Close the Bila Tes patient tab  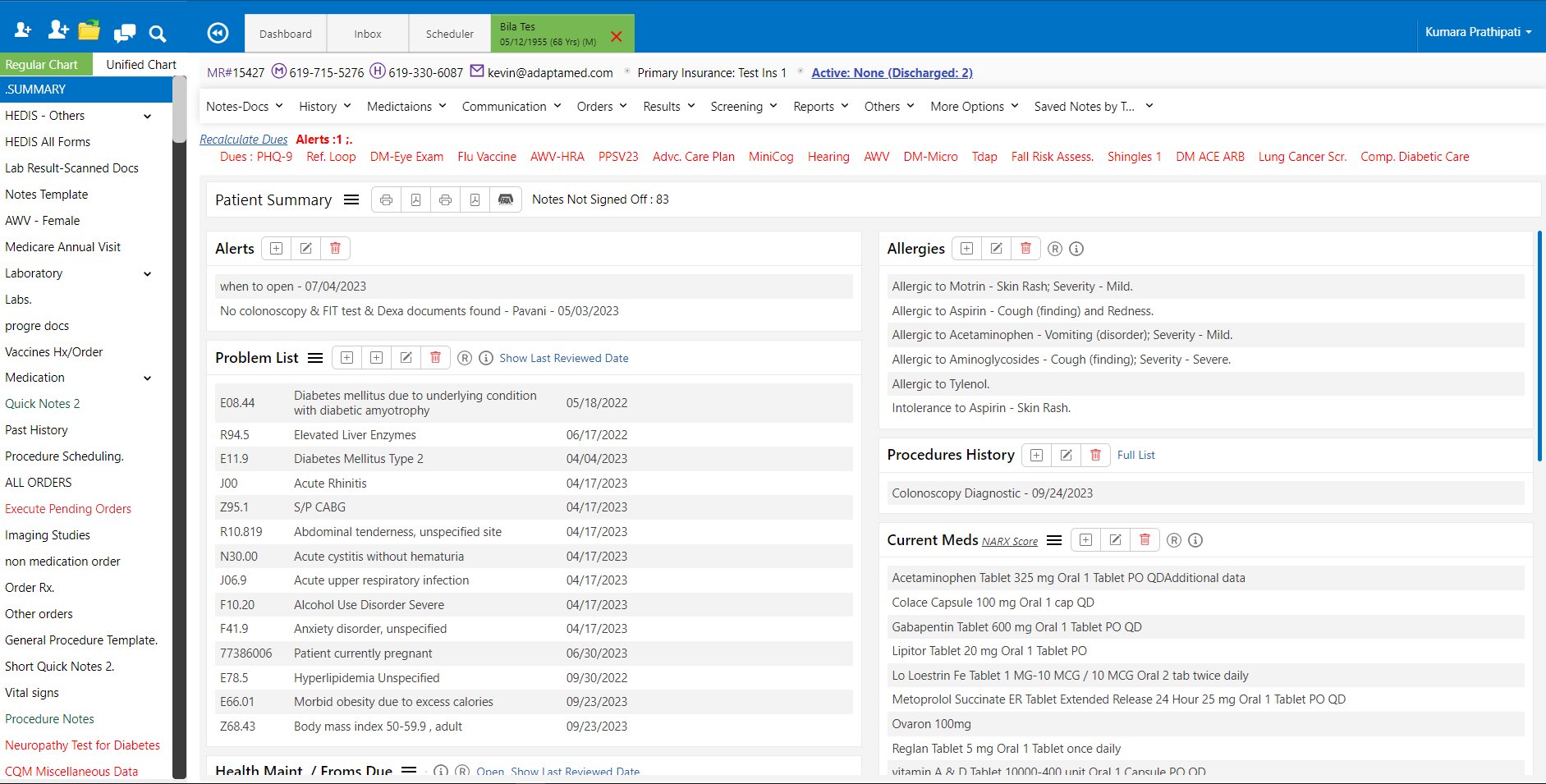point(617,36)
